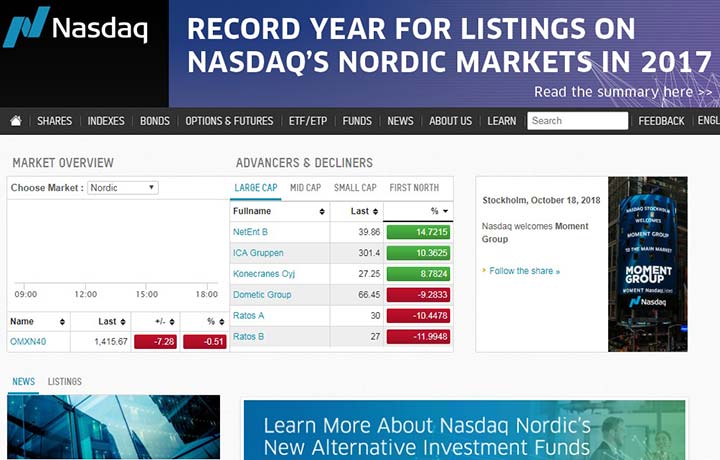
Task: Open the Ratos A share link
Action: click(248, 315)
